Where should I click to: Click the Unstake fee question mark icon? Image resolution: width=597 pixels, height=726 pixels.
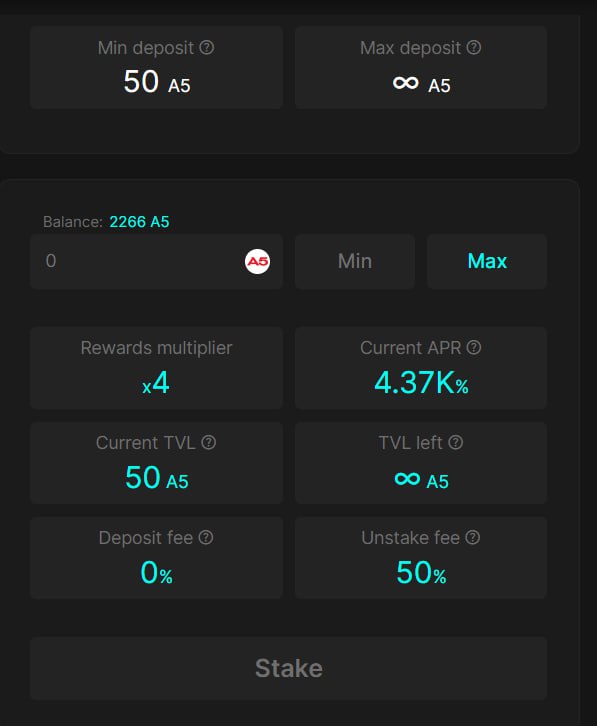pos(472,537)
